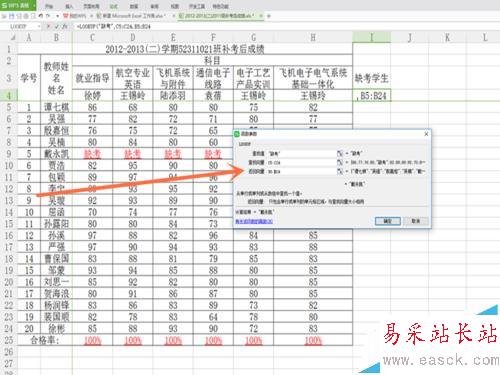The image size is (500, 375).
Task: Click the save icon in quick access toolbar
Action: (x=11, y=16)
